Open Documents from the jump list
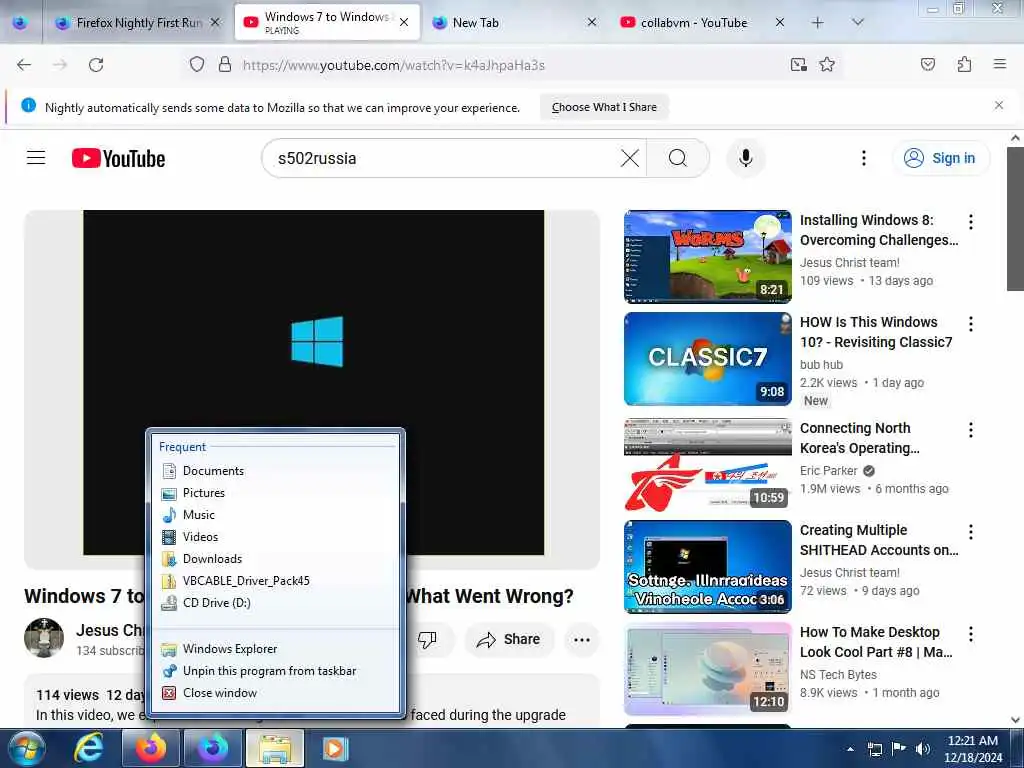The image size is (1024, 768). [x=275, y=470]
